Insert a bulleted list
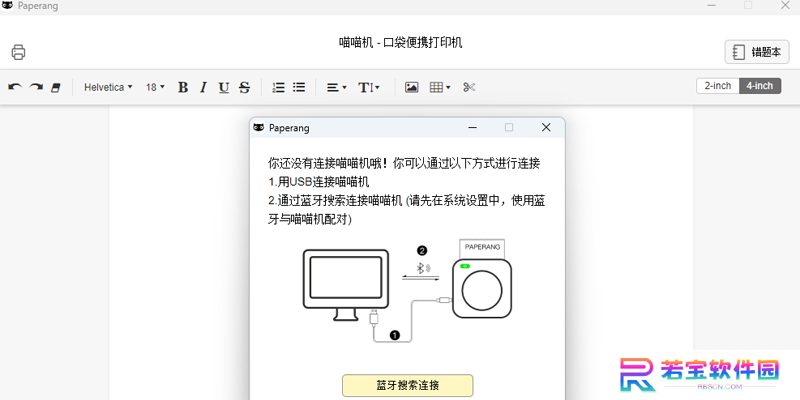 pos(299,87)
